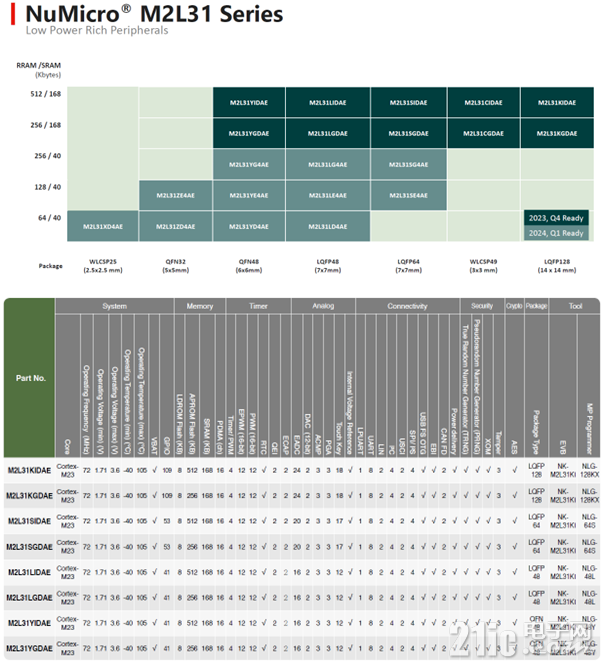The height and width of the screenshot is (664, 603).
Task: Select the QFN32 package label
Action: 176,266
